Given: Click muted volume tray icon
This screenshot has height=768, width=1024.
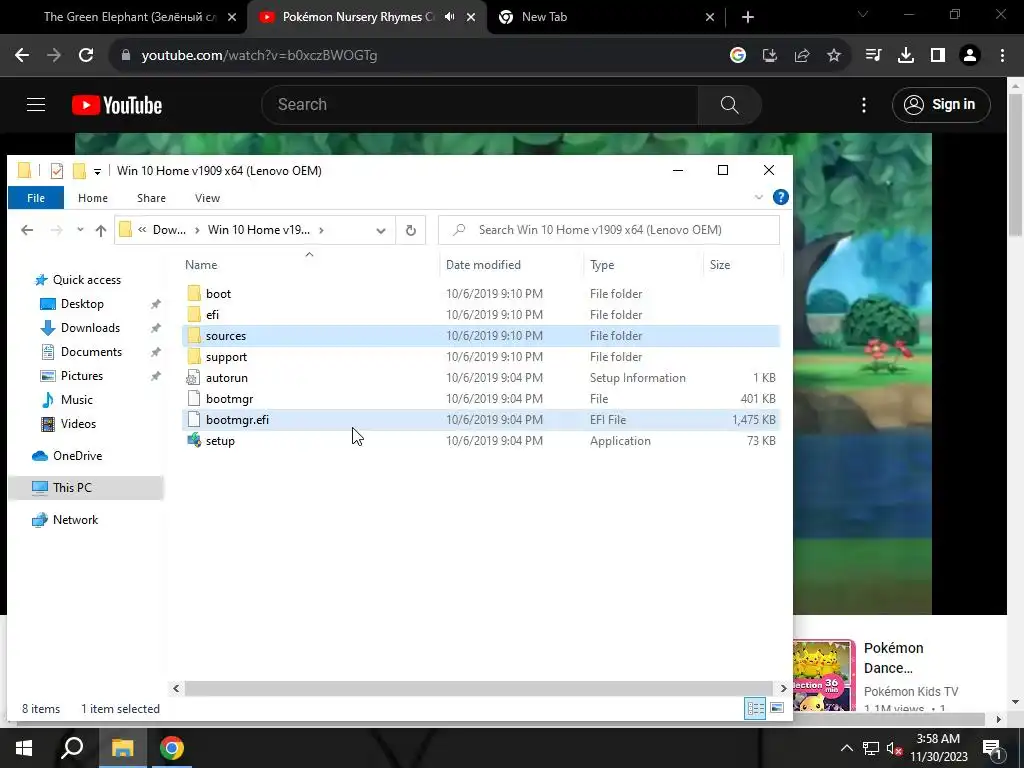Looking at the screenshot, I should 895,748.
